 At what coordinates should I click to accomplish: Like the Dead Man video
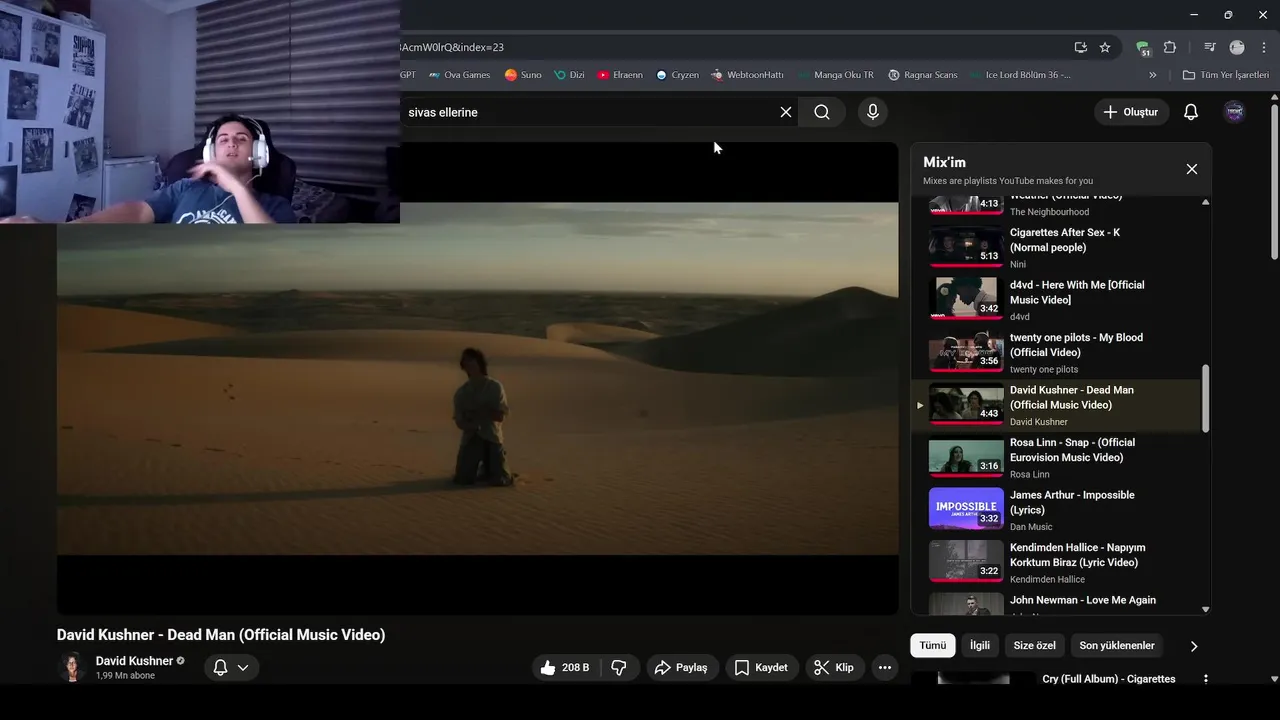[565, 667]
